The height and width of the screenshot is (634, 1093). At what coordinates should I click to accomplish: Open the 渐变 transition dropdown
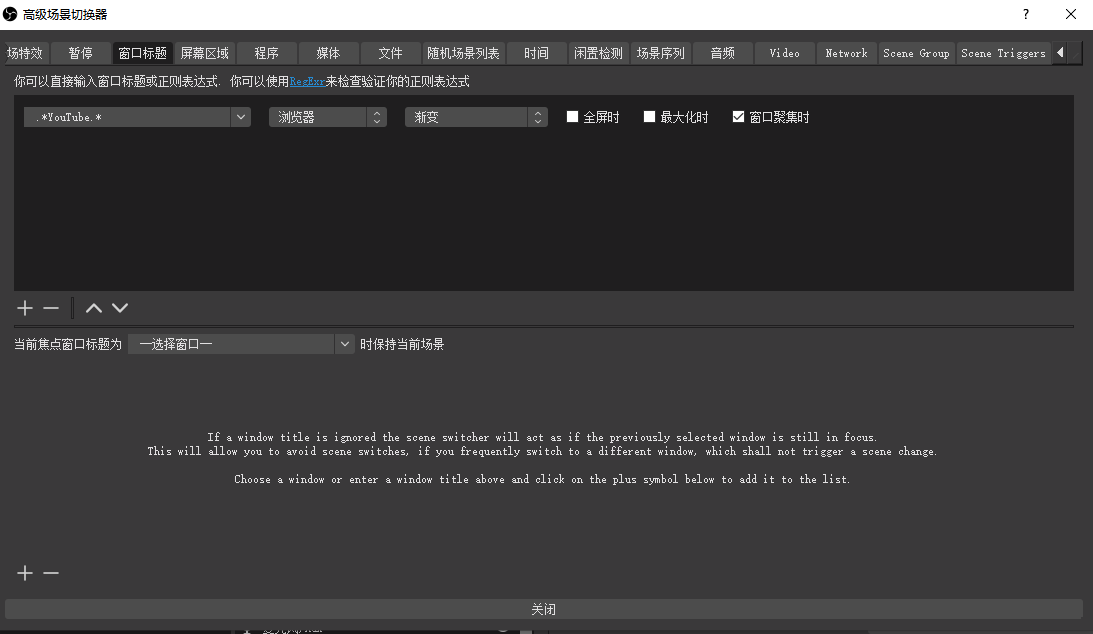pos(476,117)
